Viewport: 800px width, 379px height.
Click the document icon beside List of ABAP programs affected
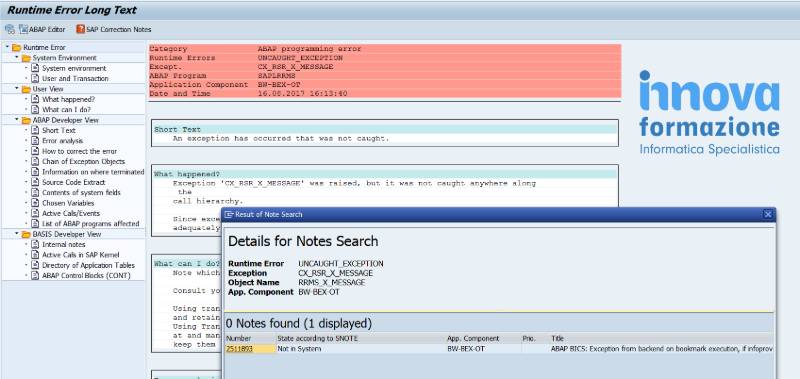click(x=35, y=223)
